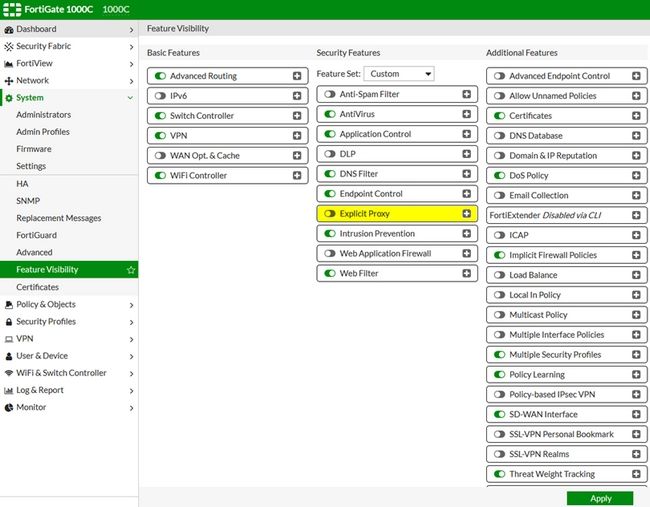
Task: Open the Certificates sidebar link
Action: click(x=37, y=287)
